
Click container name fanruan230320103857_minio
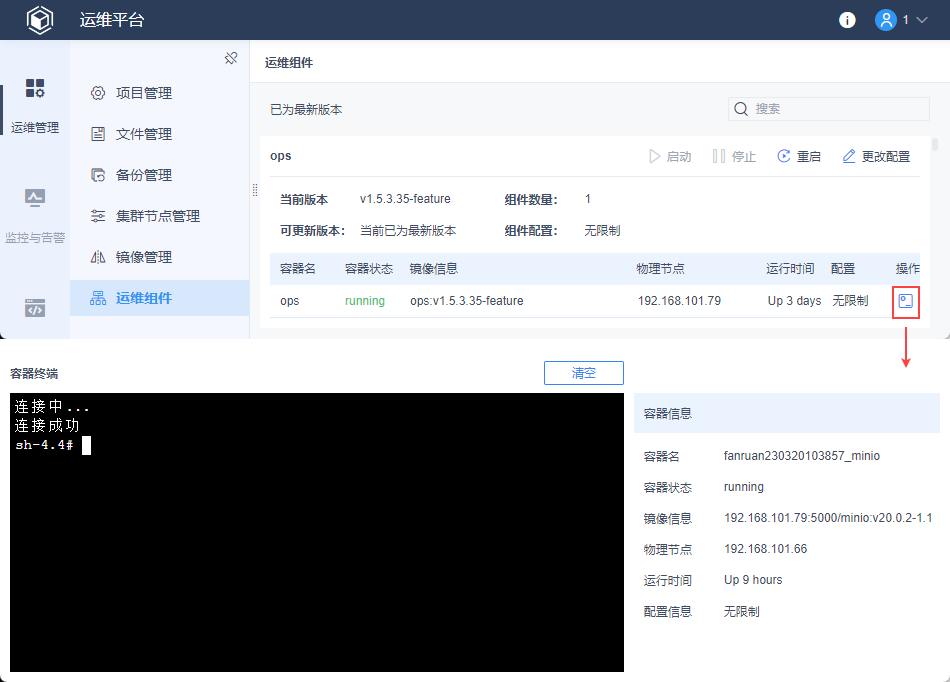(x=802, y=456)
